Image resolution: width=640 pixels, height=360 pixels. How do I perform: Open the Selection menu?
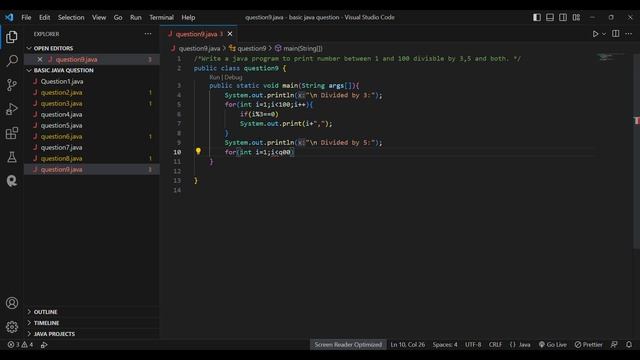coord(71,18)
